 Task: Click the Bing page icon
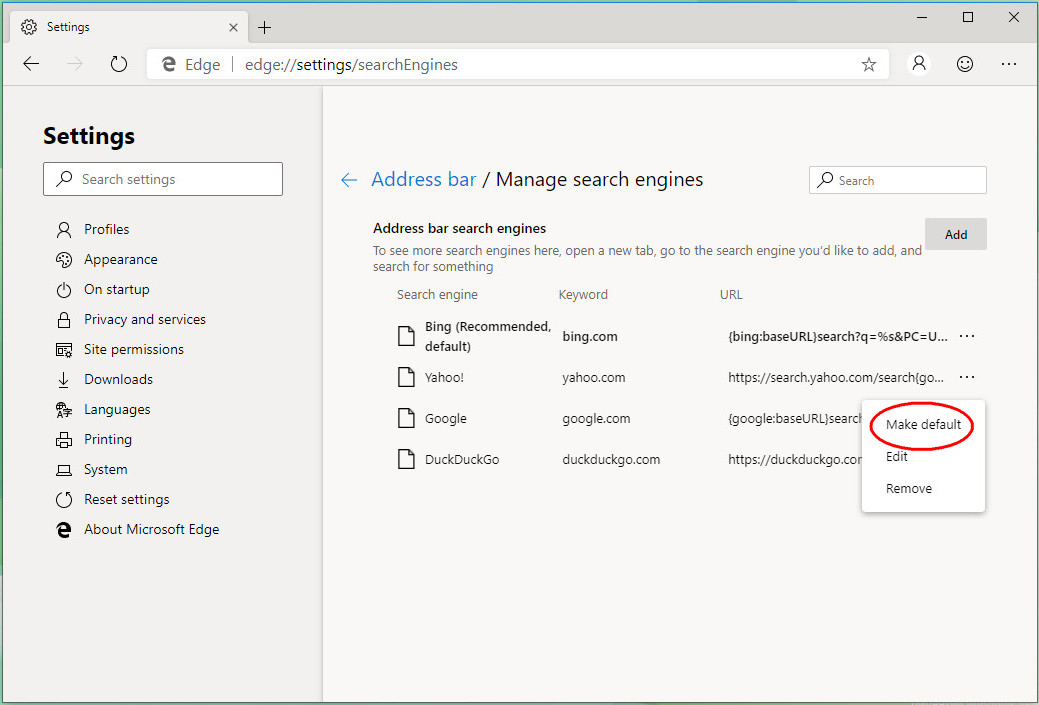tap(406, 336)
